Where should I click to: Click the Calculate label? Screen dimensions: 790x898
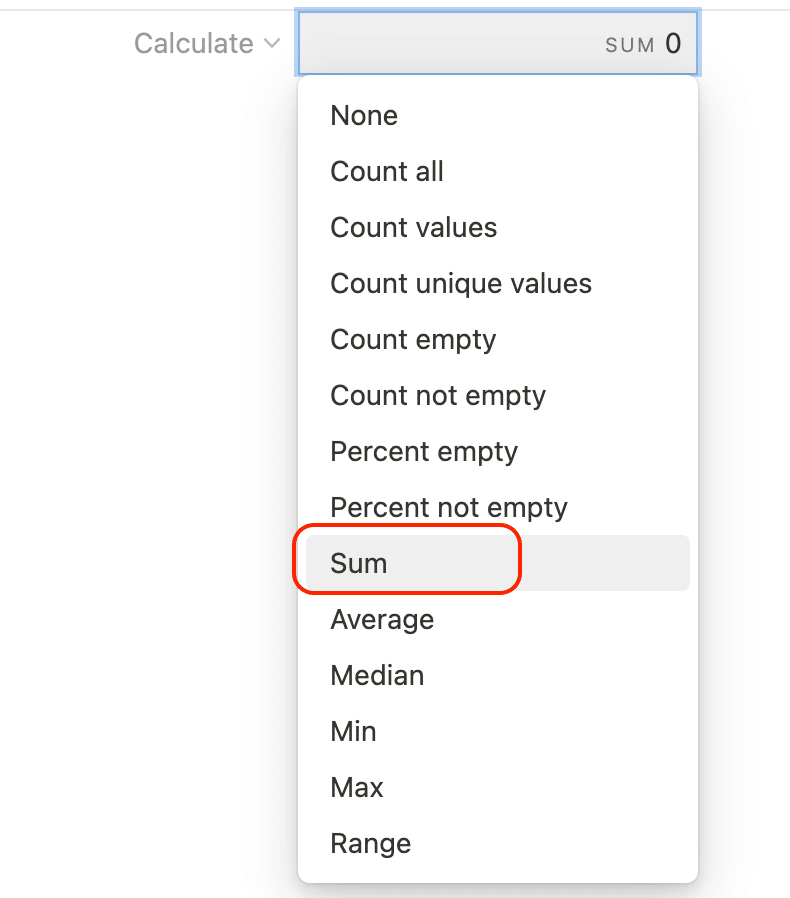point(194,44)
